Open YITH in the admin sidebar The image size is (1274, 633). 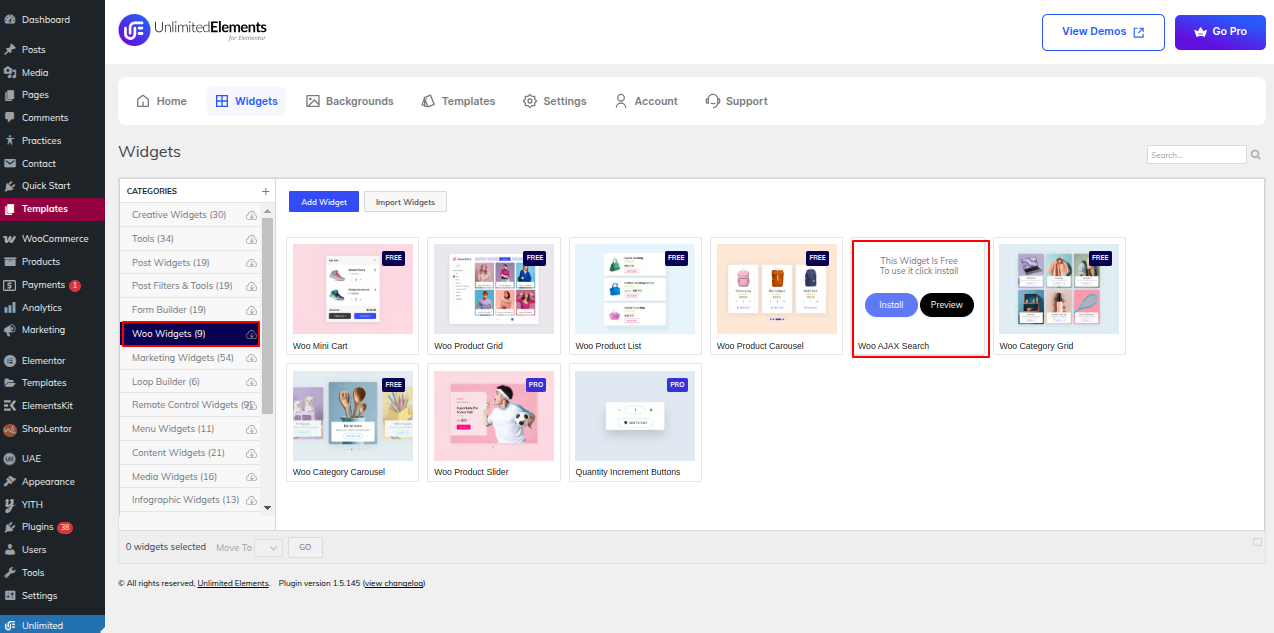pos(52,505)
